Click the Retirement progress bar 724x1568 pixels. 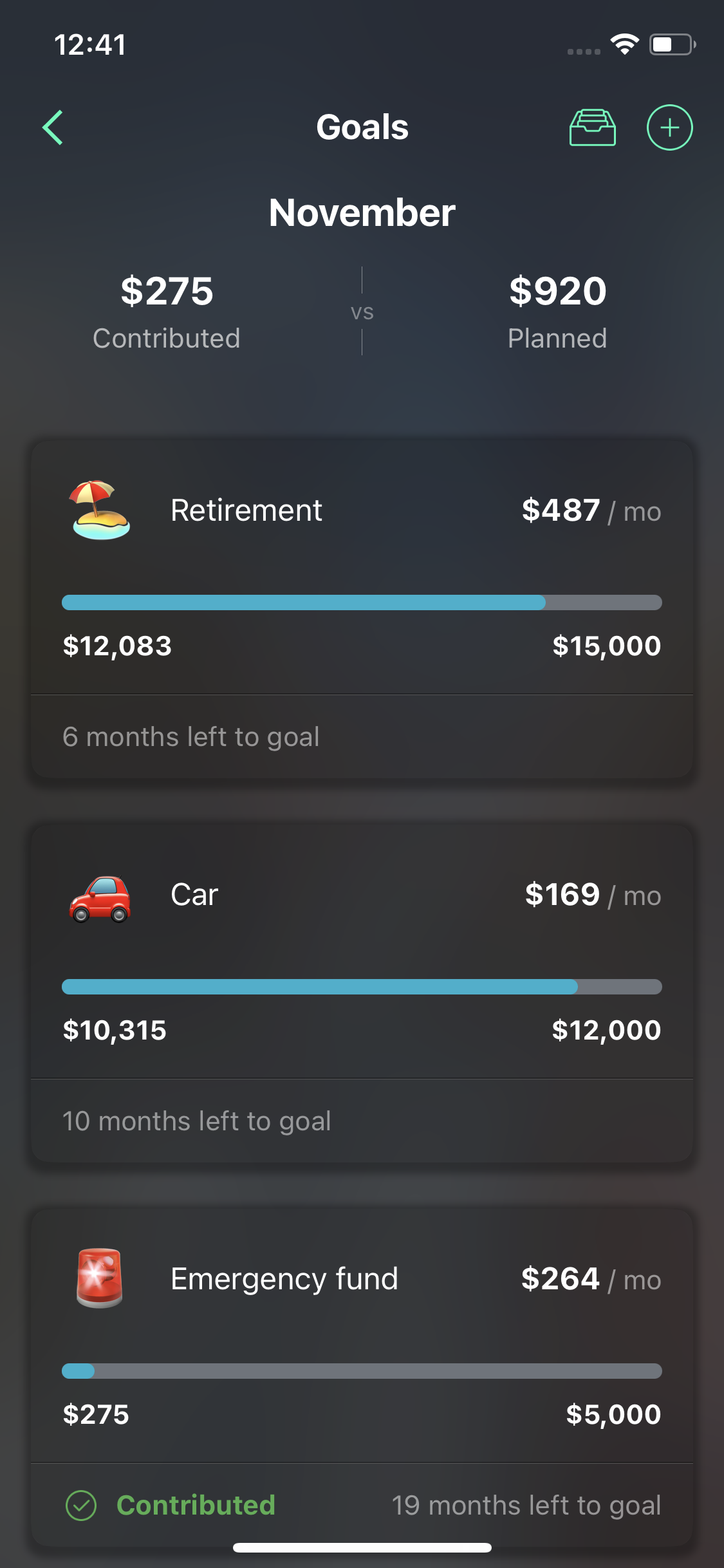click(x=362, y=602)
